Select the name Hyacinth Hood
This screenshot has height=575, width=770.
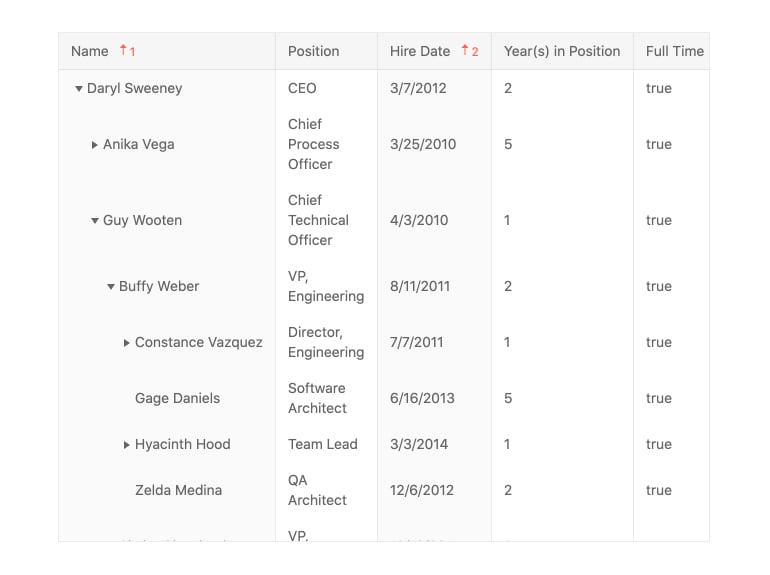[x=183, y=444]
